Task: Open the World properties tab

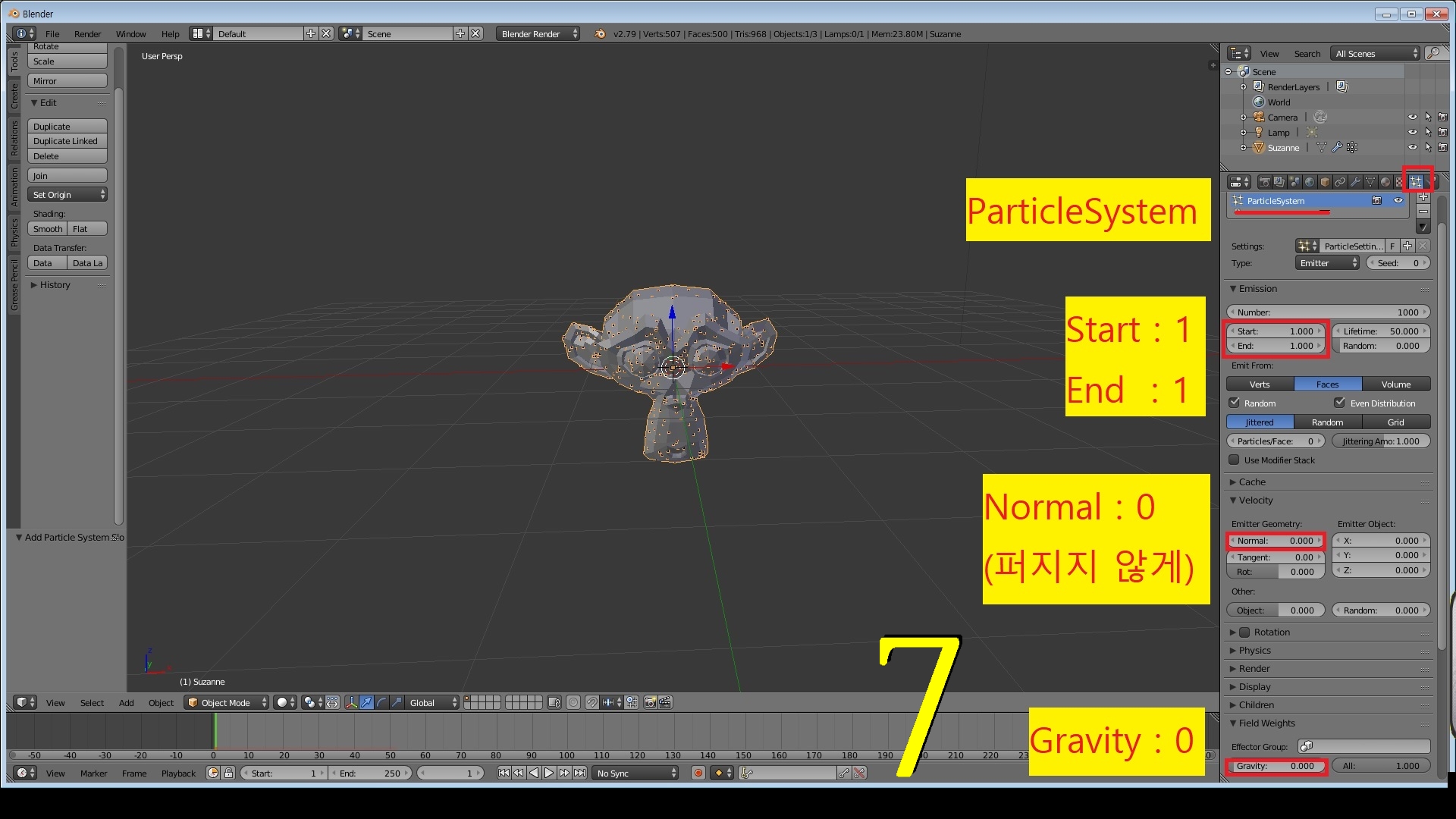Action: pos(1310,182)
